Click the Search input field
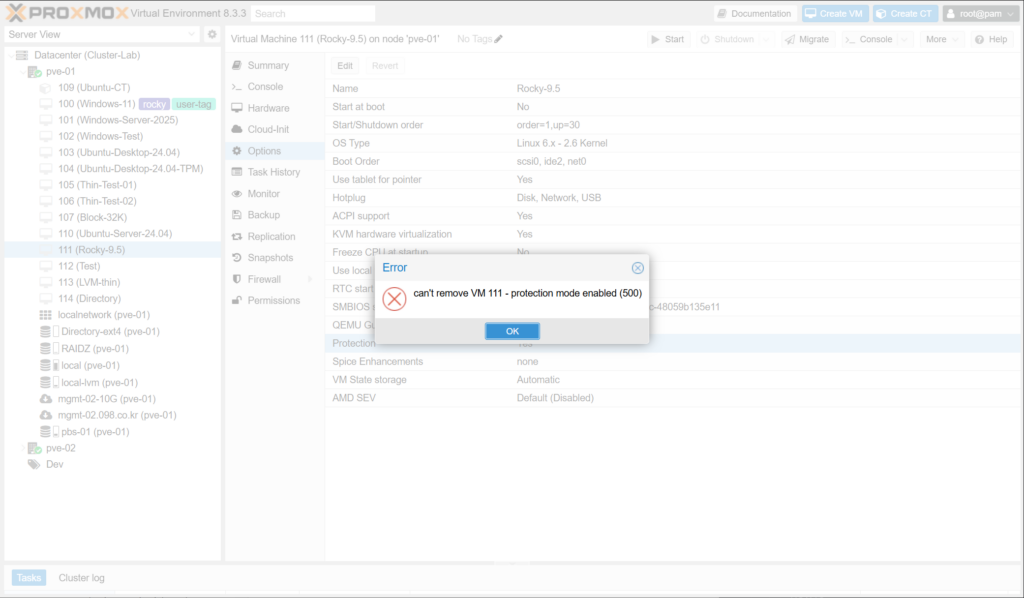This screenshot has height=598, width=1024. click(x=312, y=14)
